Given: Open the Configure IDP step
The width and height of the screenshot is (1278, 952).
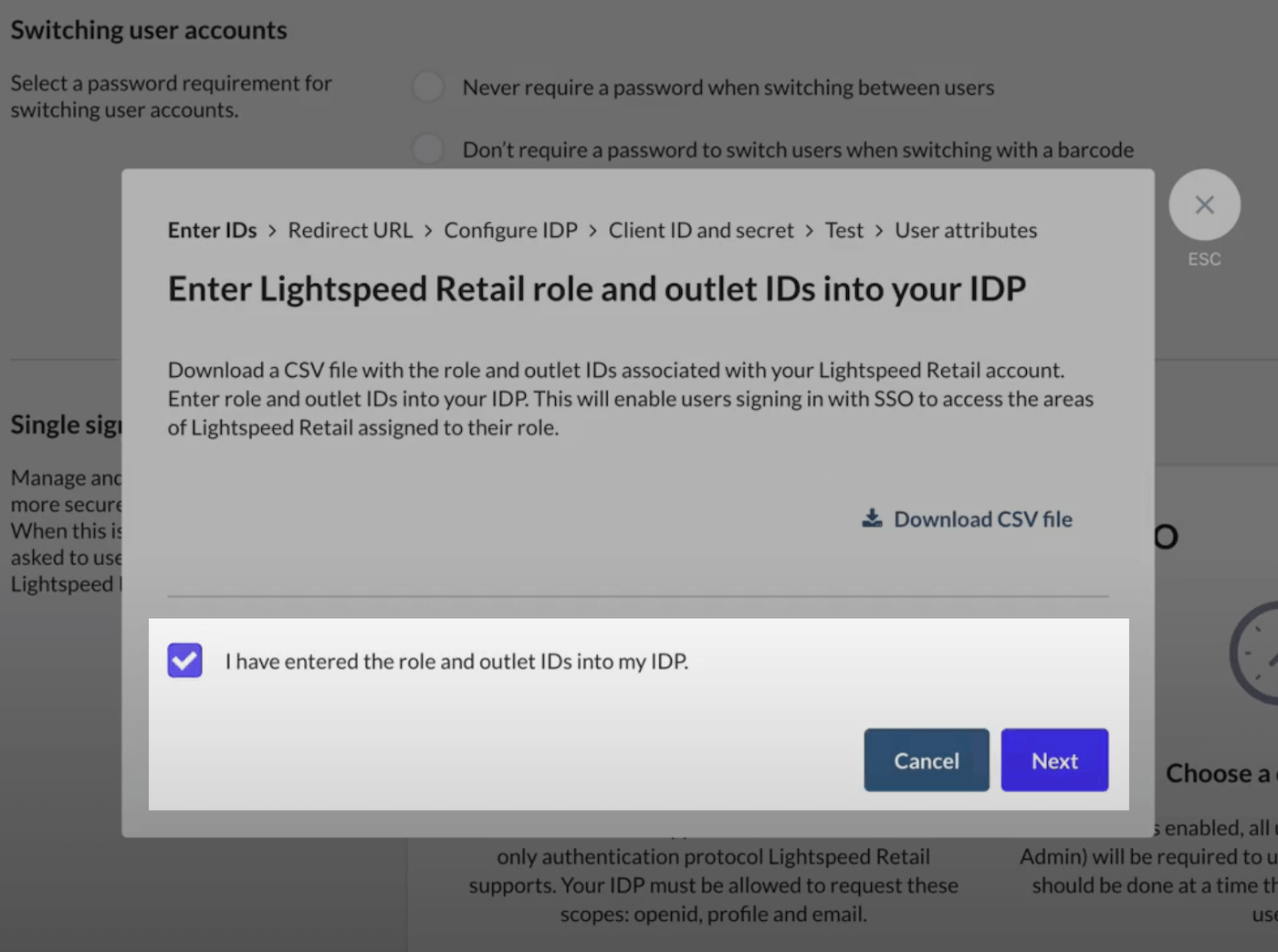Looking at the screenshot, I should [x=510, y=231].
